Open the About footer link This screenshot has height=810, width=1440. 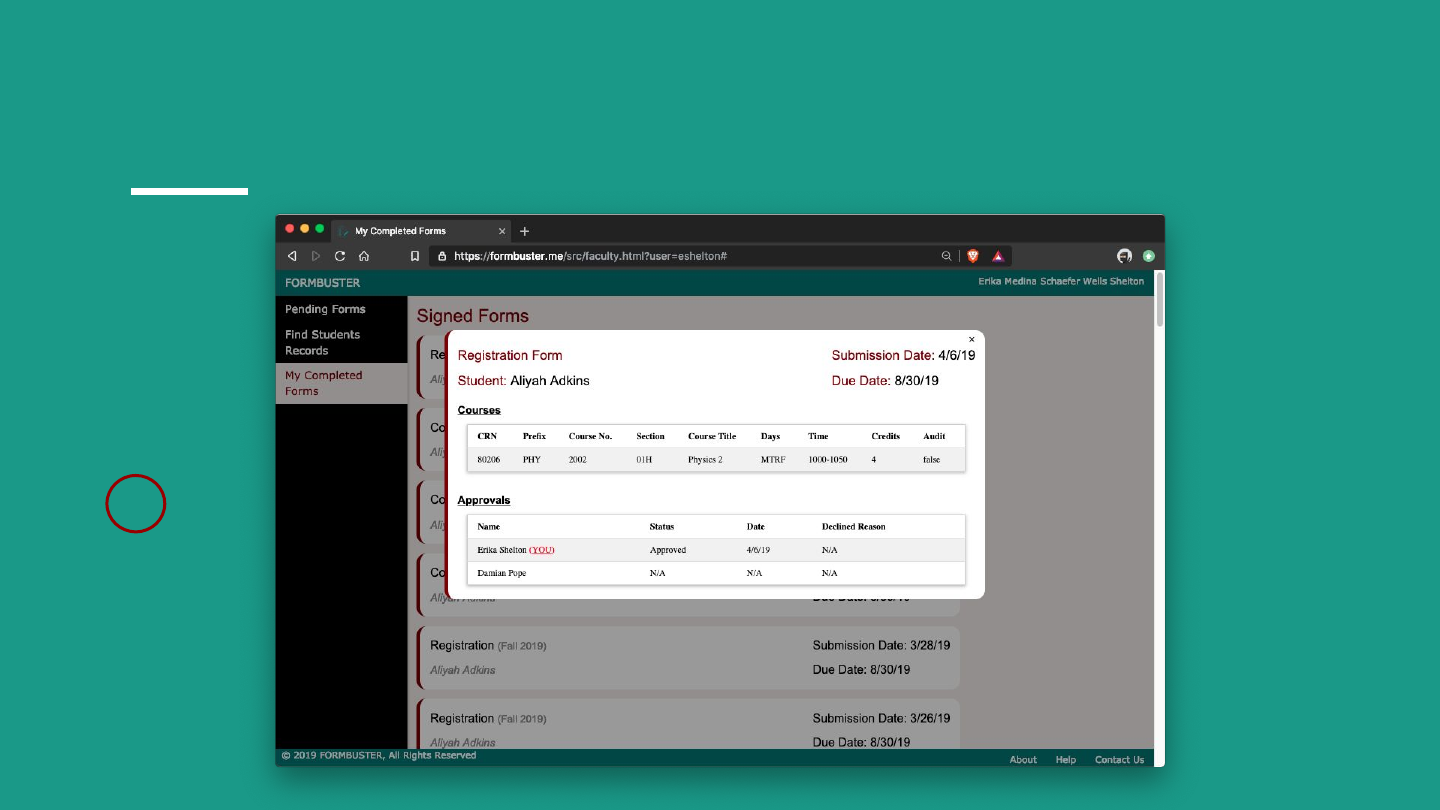coord(1023,759)
